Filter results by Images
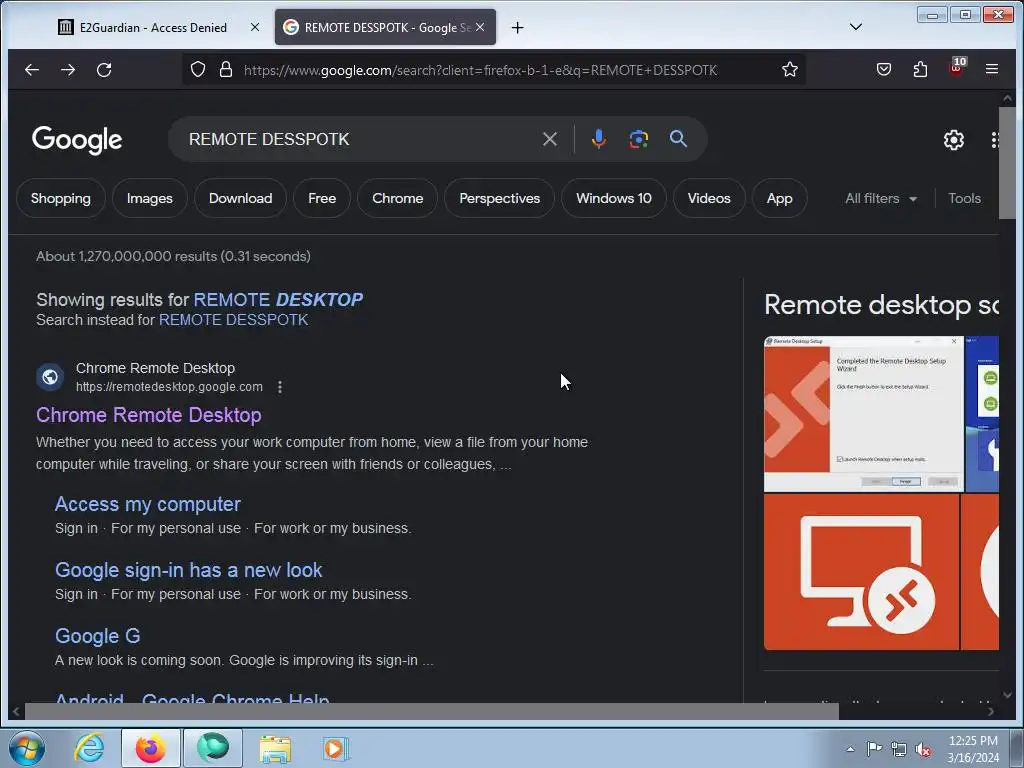Viewport: 1024px width, 768px height. (x=150, y=198)
